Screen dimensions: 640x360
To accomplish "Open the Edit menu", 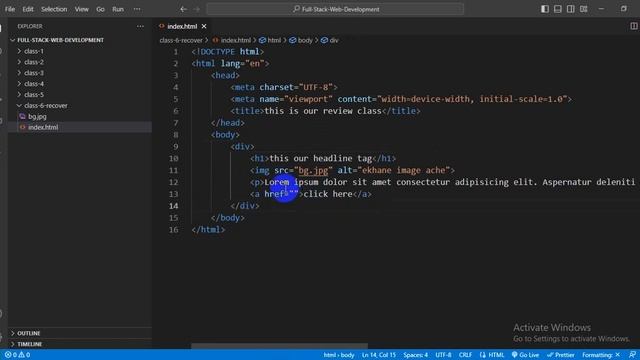I will (x=28, y=9).
